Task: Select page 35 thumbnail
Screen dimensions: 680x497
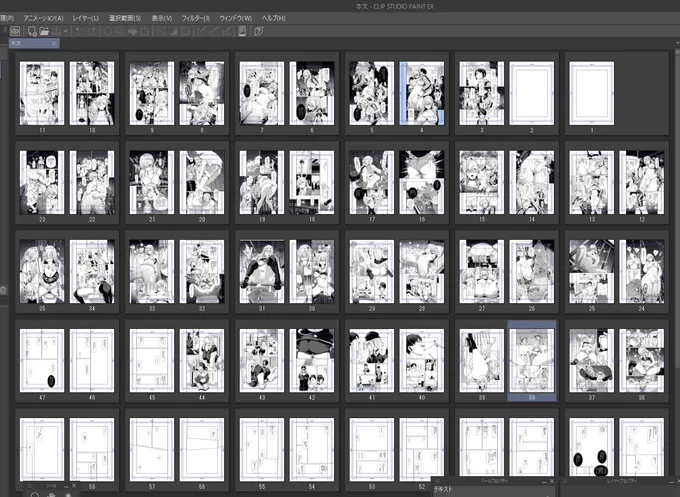Action: [42, 271]
